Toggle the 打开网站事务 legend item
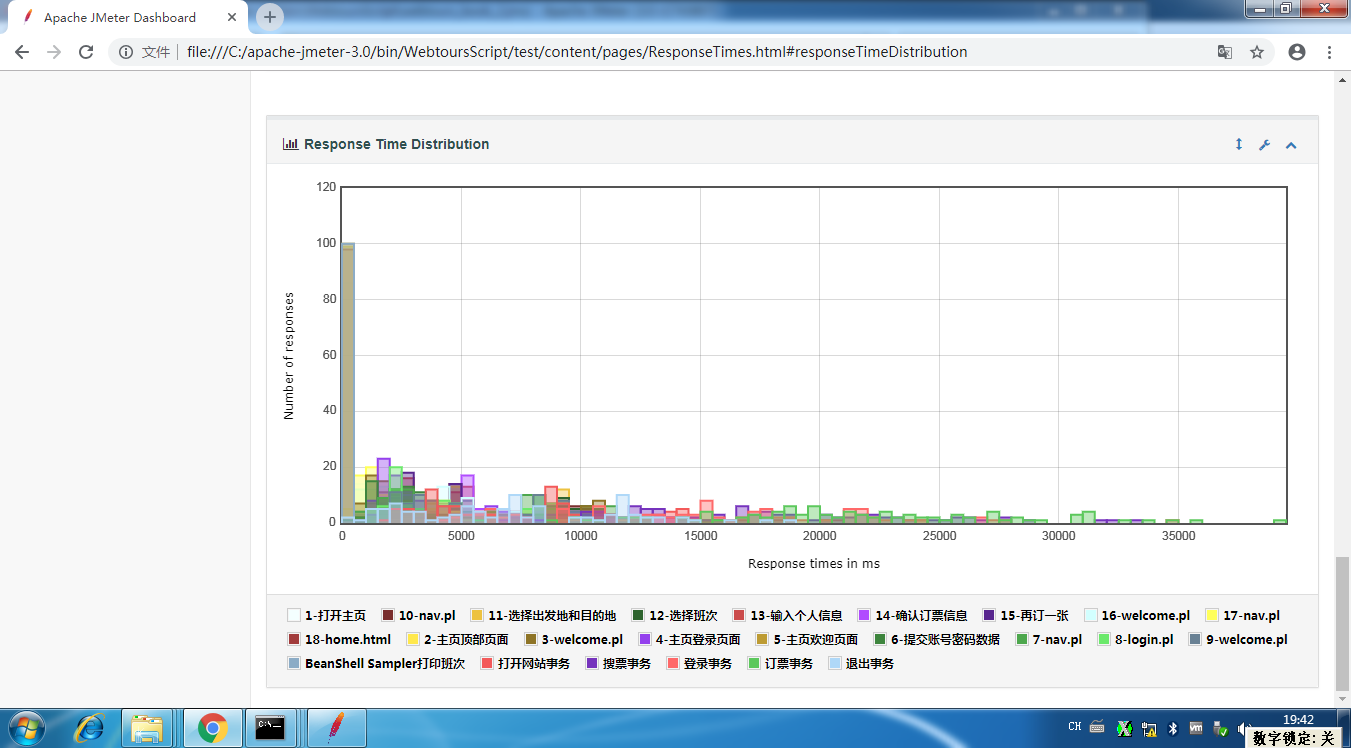The width and height of the screenshot is (1351, 748). click(x=525, y=664)
